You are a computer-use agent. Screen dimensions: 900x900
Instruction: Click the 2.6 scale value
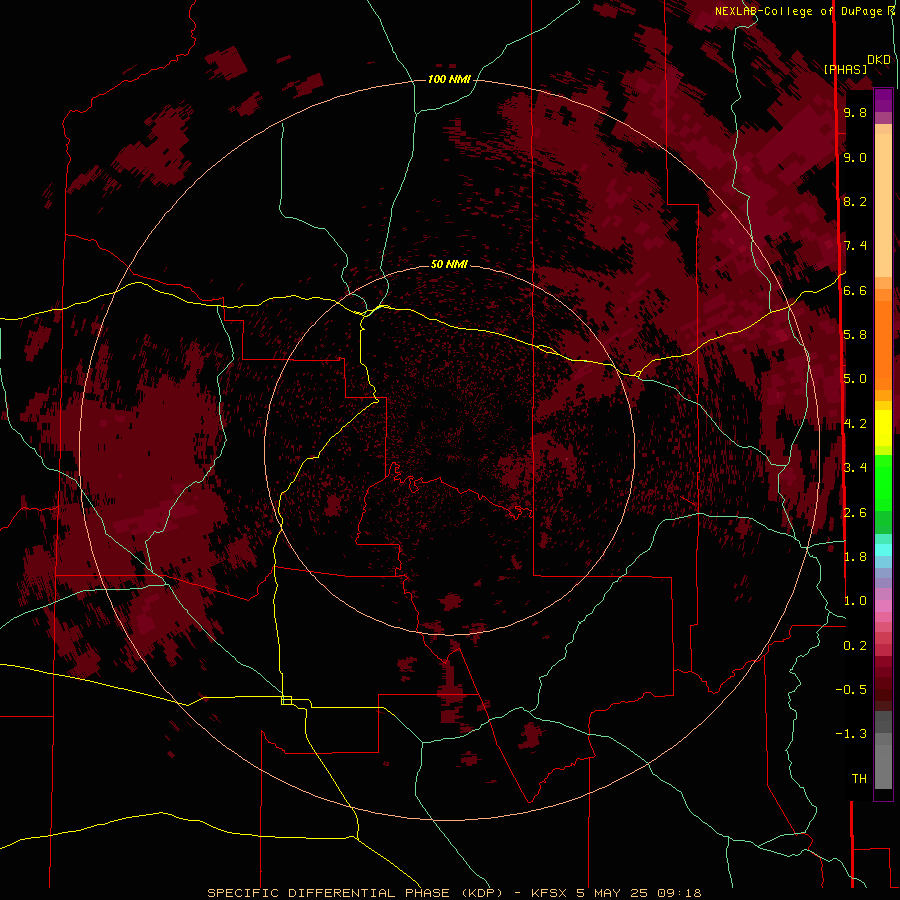pos(855,513)
